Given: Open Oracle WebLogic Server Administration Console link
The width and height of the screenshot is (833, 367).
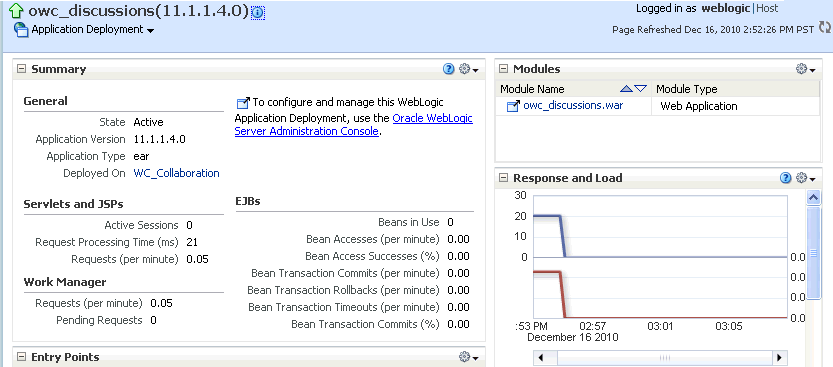Looking at the screenshot, I should tap(354, 125).
